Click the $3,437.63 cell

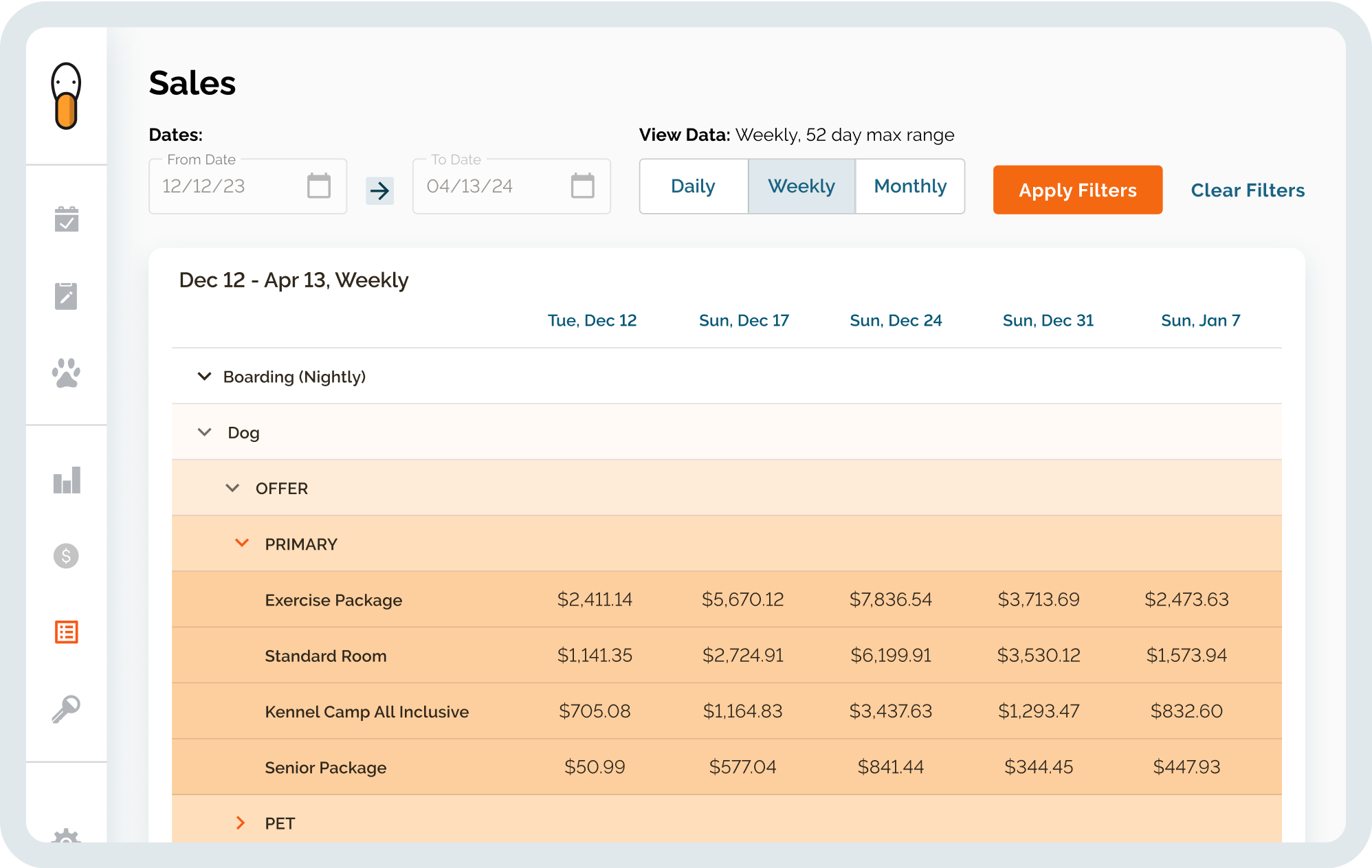point(890,711)
